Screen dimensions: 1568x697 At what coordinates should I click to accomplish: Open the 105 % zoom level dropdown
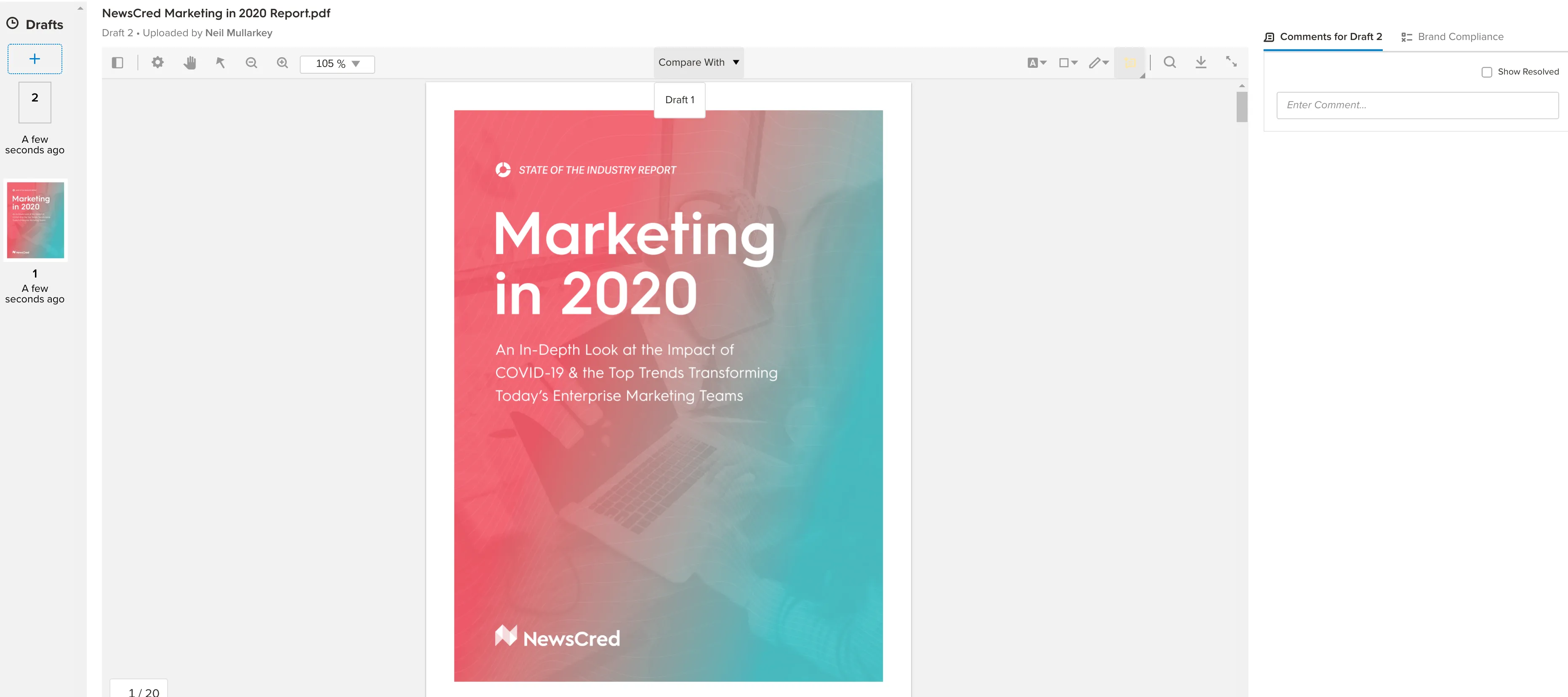pos(337,64)
